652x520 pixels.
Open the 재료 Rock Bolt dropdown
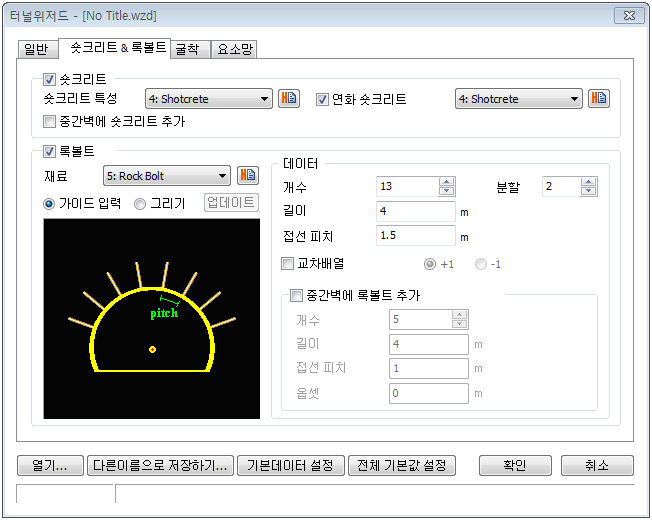[x=167, y=176]
